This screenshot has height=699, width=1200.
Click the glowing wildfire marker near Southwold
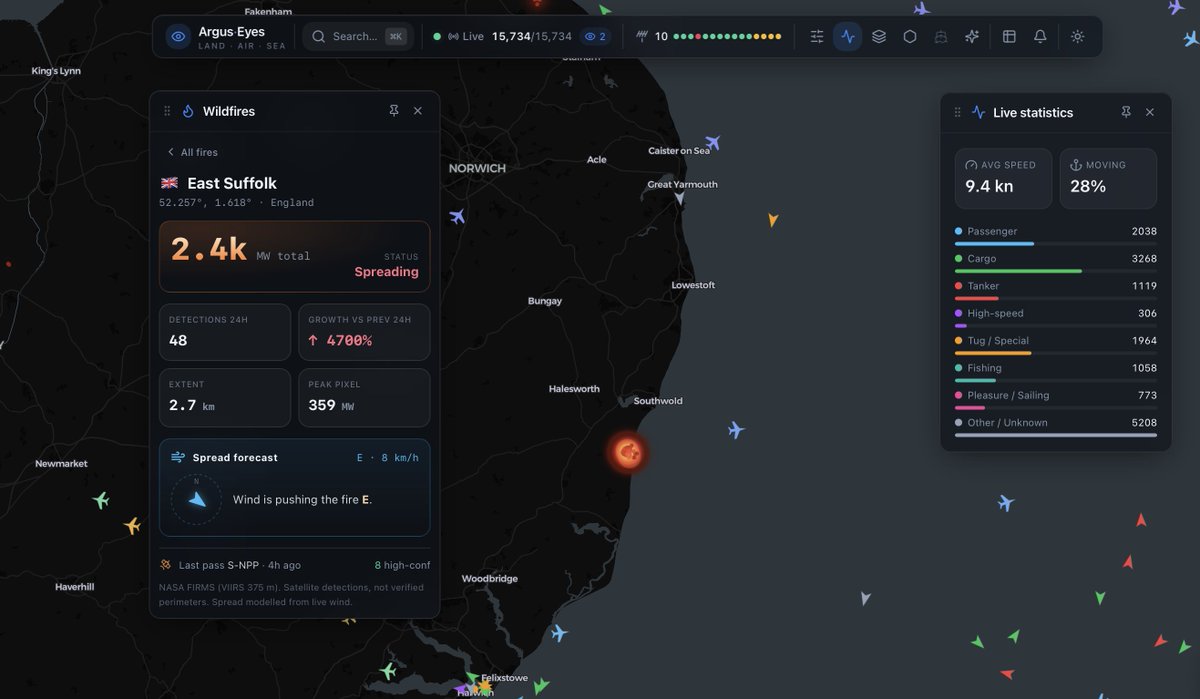[628, 453]
